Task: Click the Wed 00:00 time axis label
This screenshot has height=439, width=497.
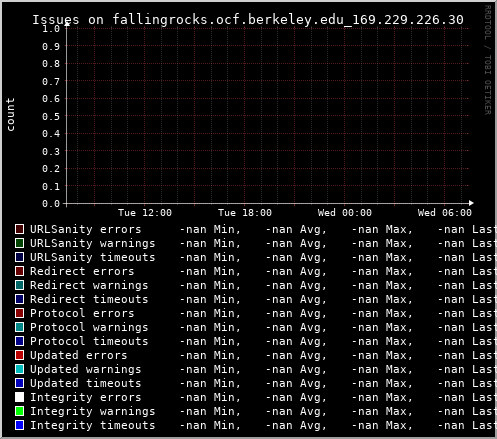Action: pos(345,213)
